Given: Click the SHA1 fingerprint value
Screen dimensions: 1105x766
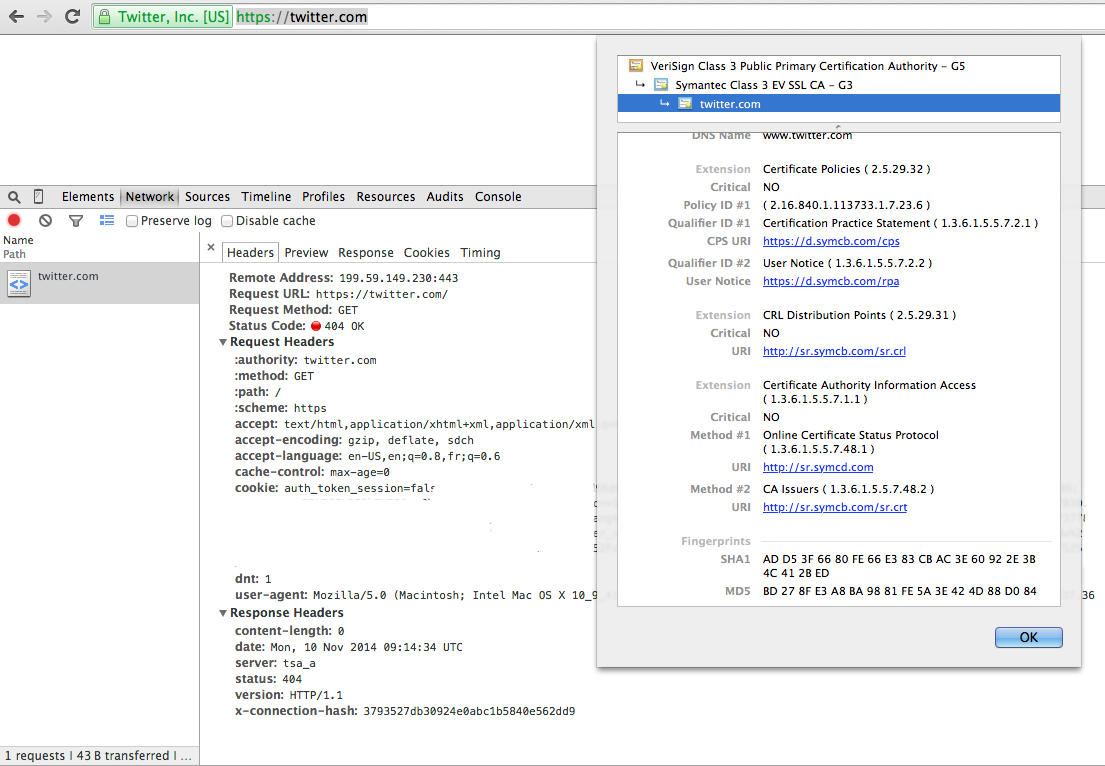Looking at the screenshot, I should 899,566.
